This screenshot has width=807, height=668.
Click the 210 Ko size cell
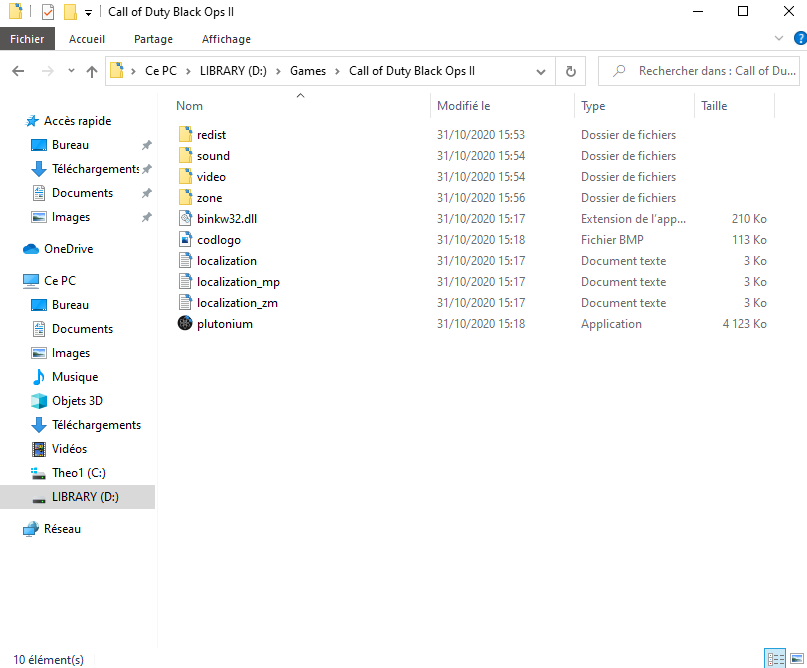tap(749, 219)
